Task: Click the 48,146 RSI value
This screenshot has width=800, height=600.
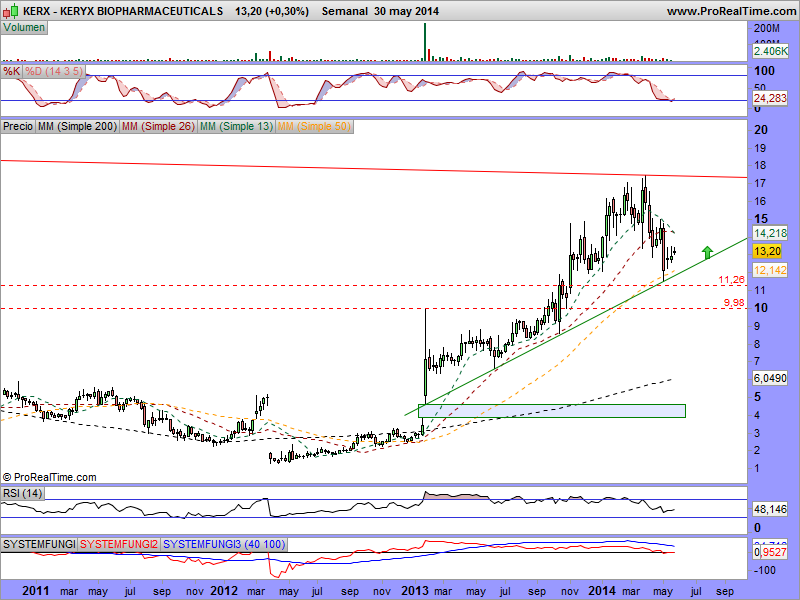Action: [x=770, y=509]
